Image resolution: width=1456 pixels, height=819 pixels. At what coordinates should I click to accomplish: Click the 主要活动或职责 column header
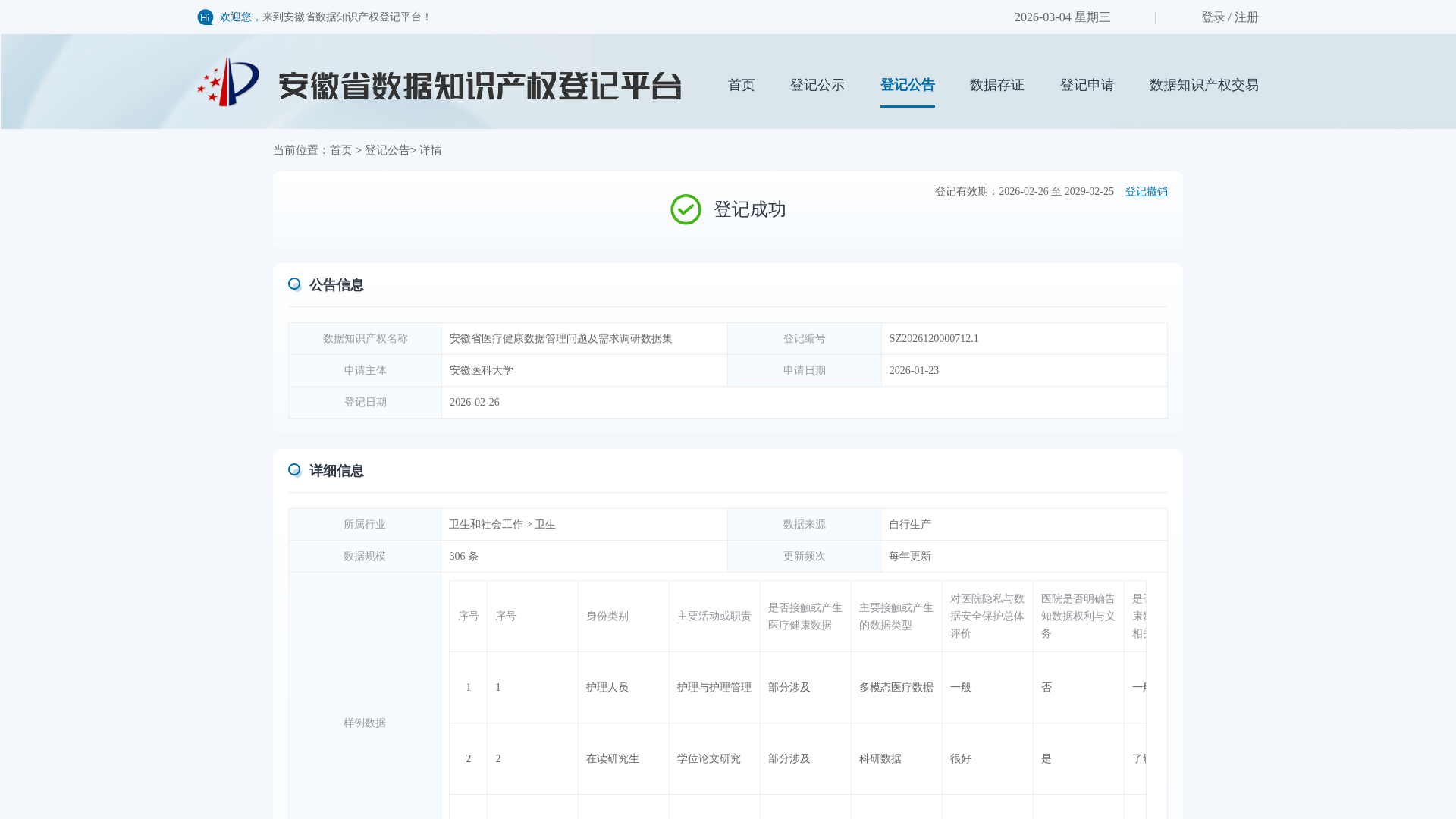coord(714,617)
